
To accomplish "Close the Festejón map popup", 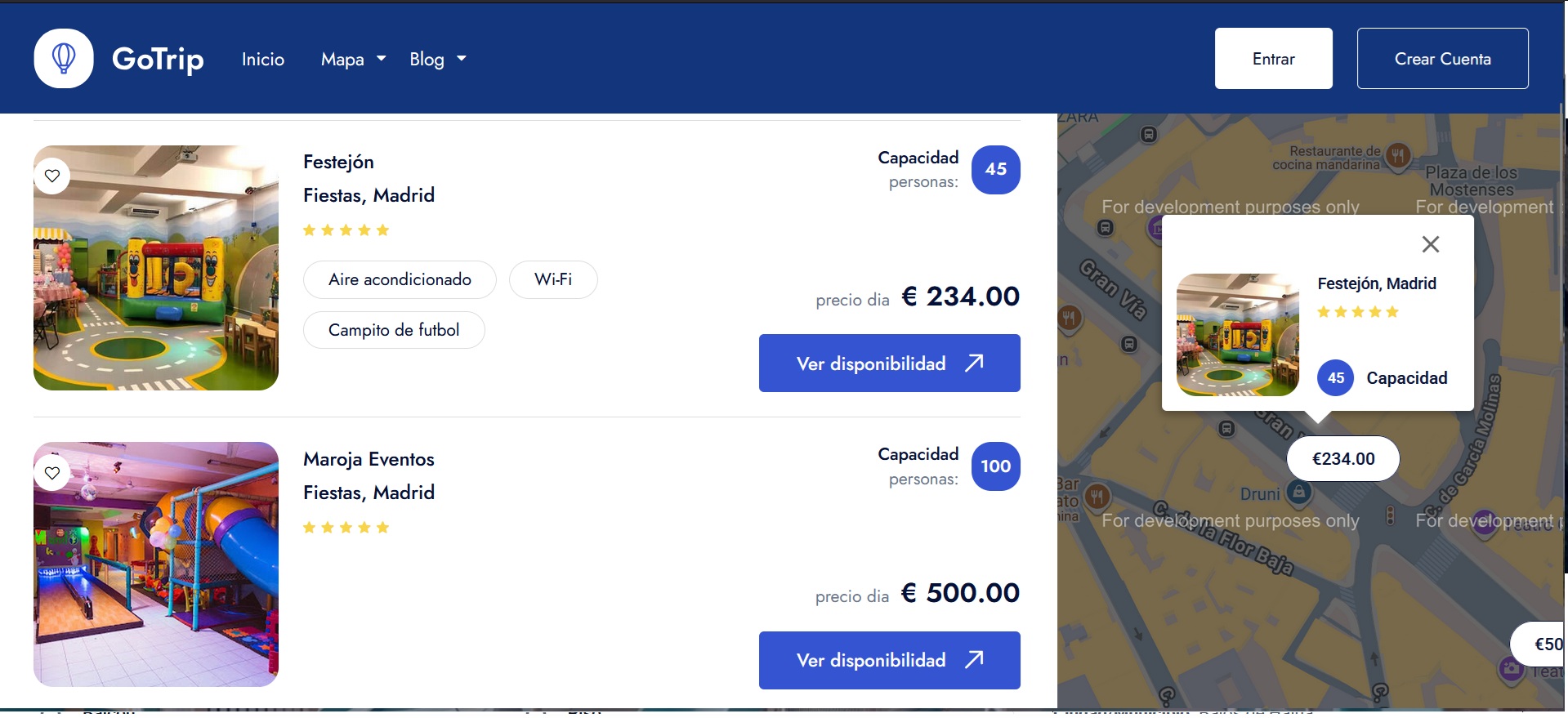I will pos(1431,244).
